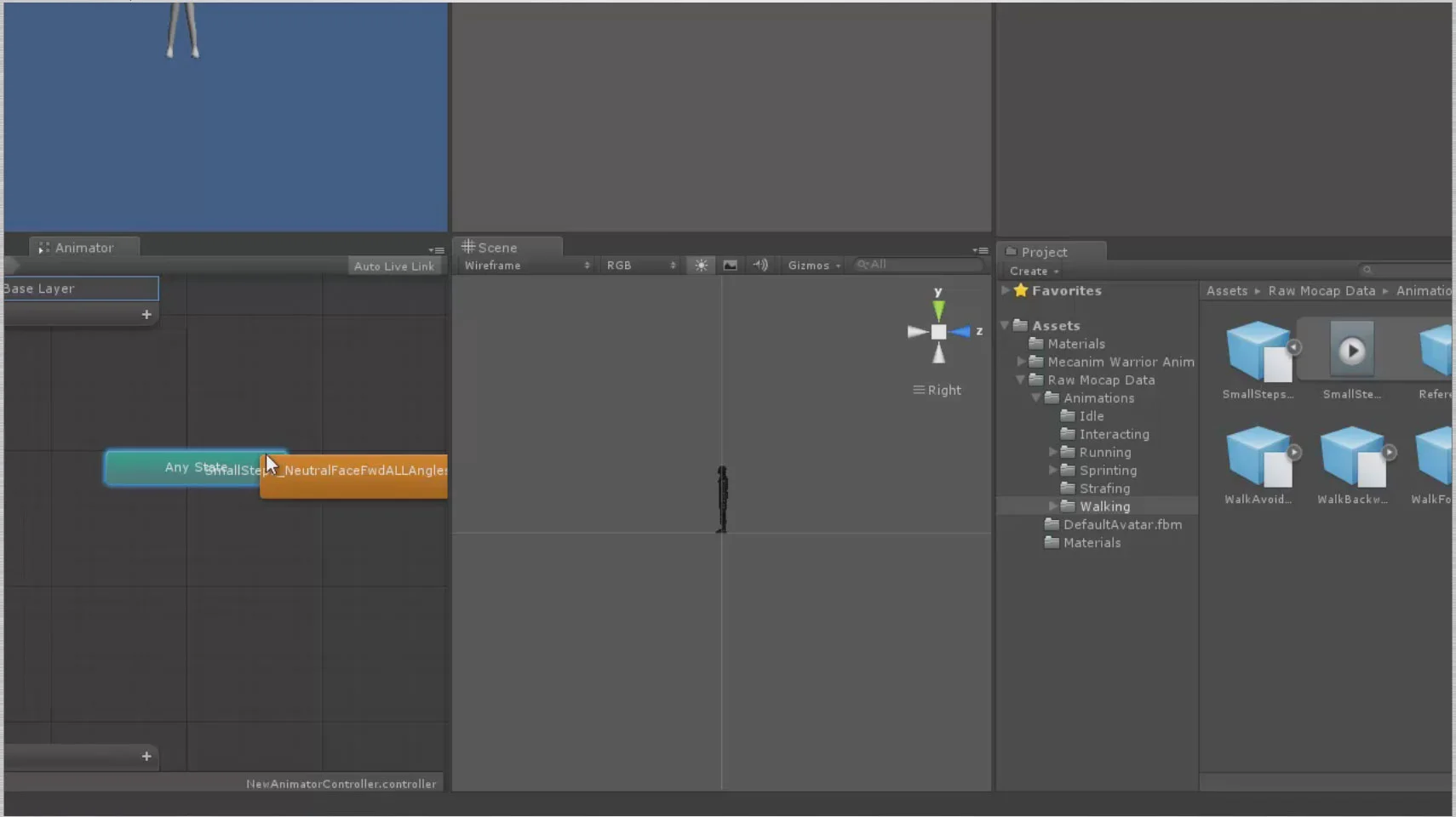Toggle play overlay on SmallSteps animation clip
The width and height of the screenshot is (1456, 817).
click(1352, 350)
